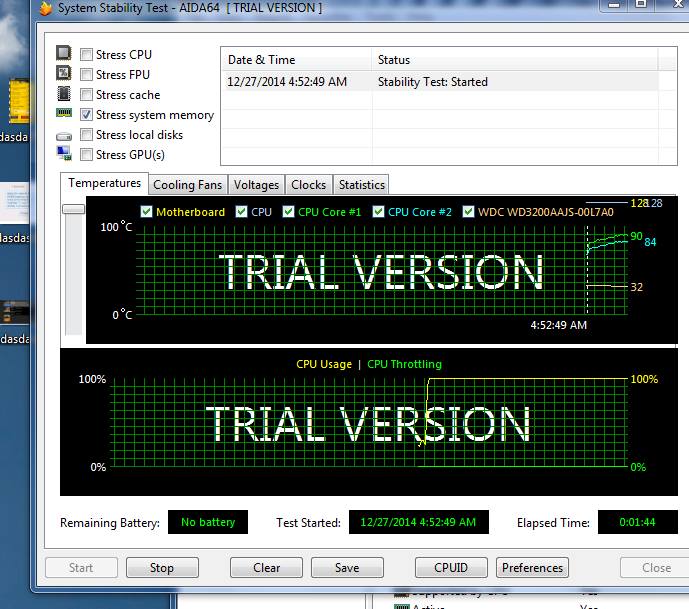Select the log row 12/27/2014 4:52:49 AM
689x609 pixels.
[x=440, y=82]
